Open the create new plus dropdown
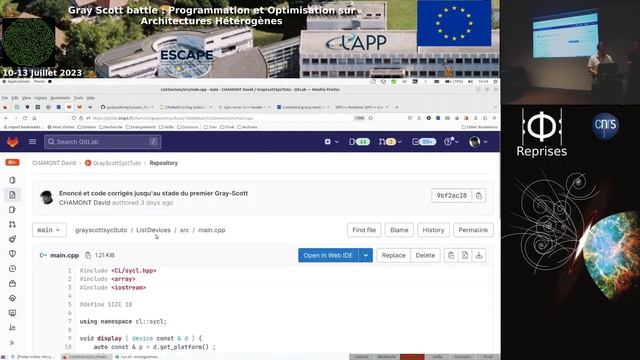 pos(331,142)
